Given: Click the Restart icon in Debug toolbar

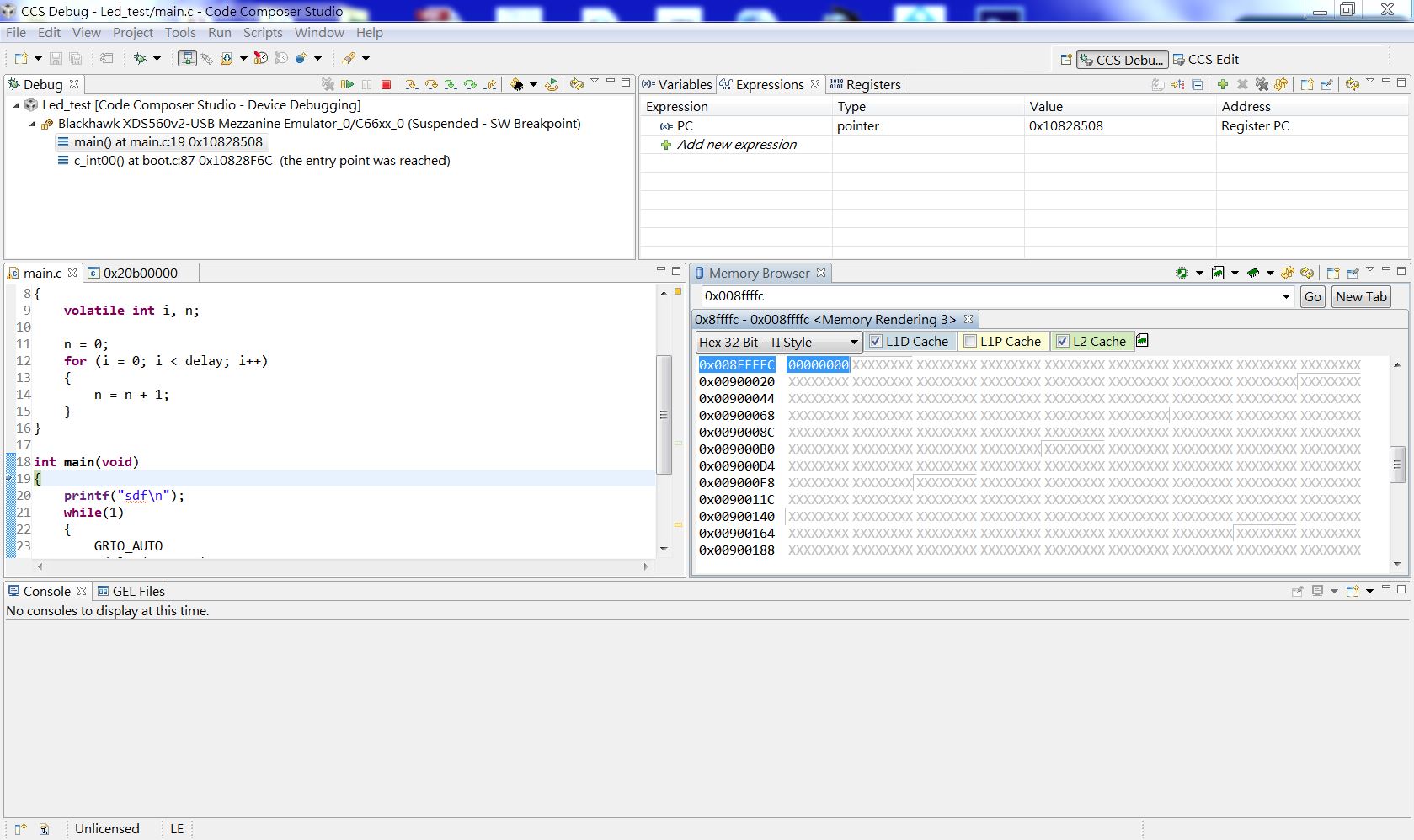Looking at the screenshot, I should [552, 84].
